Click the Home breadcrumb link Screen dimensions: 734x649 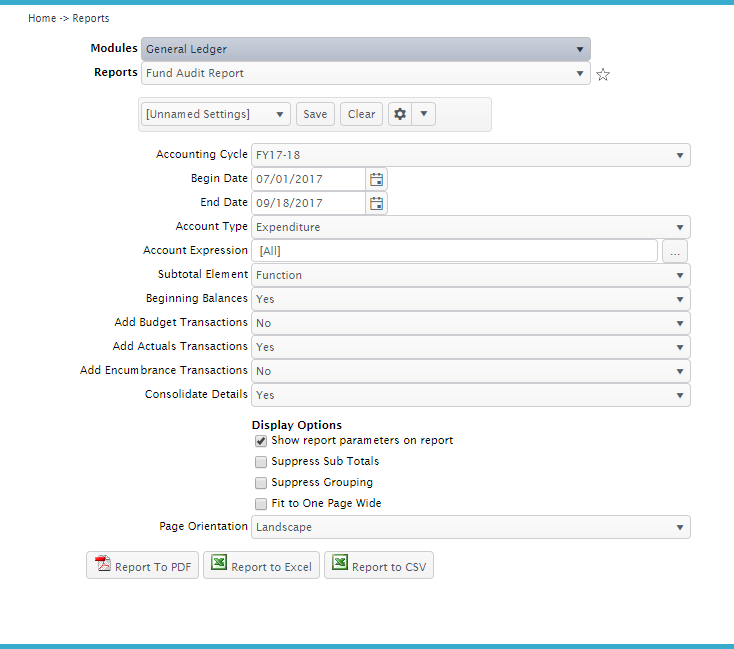42,18
